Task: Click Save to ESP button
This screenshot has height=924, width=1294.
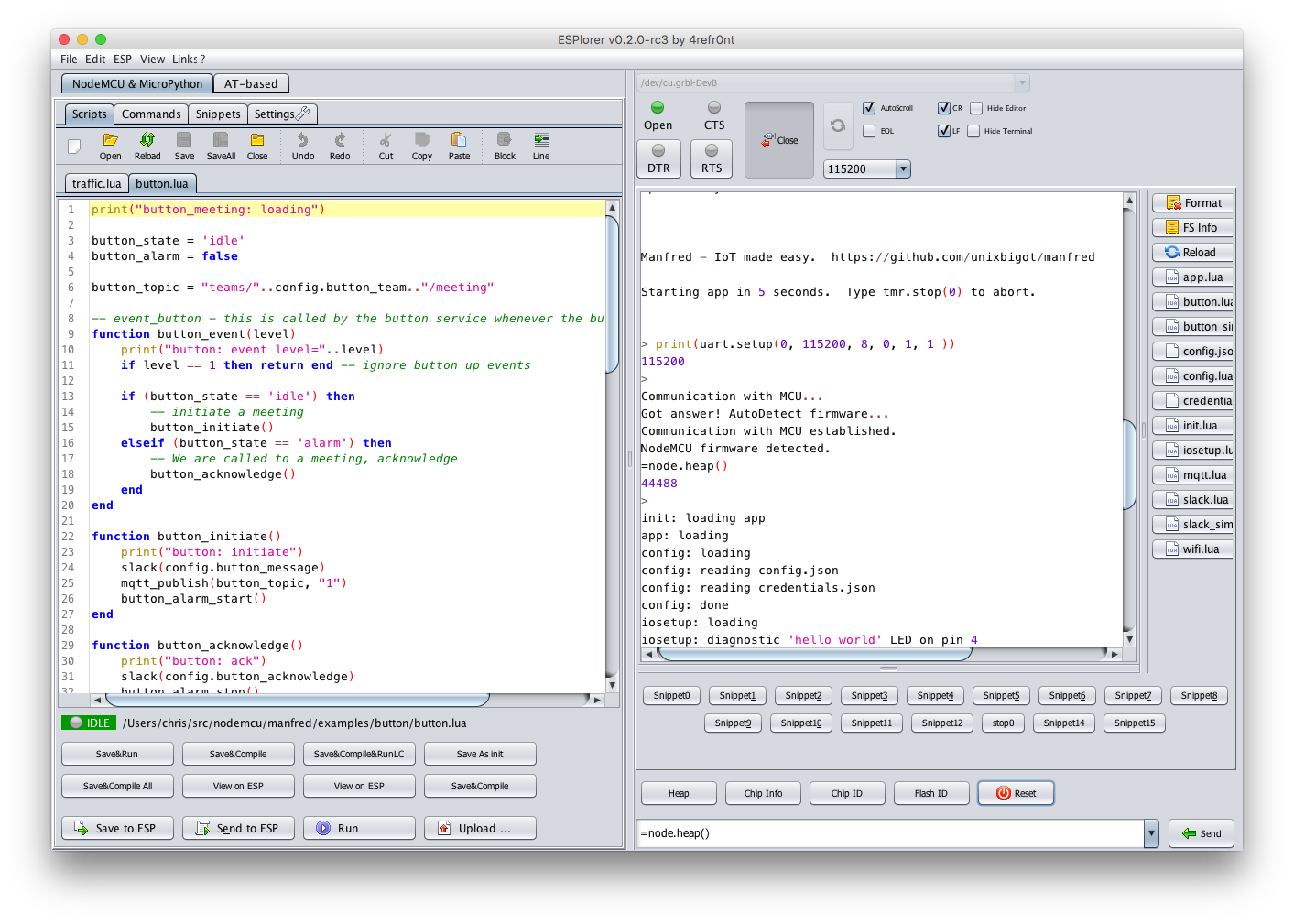Action: pyautogui.click(x=117, y=828)
